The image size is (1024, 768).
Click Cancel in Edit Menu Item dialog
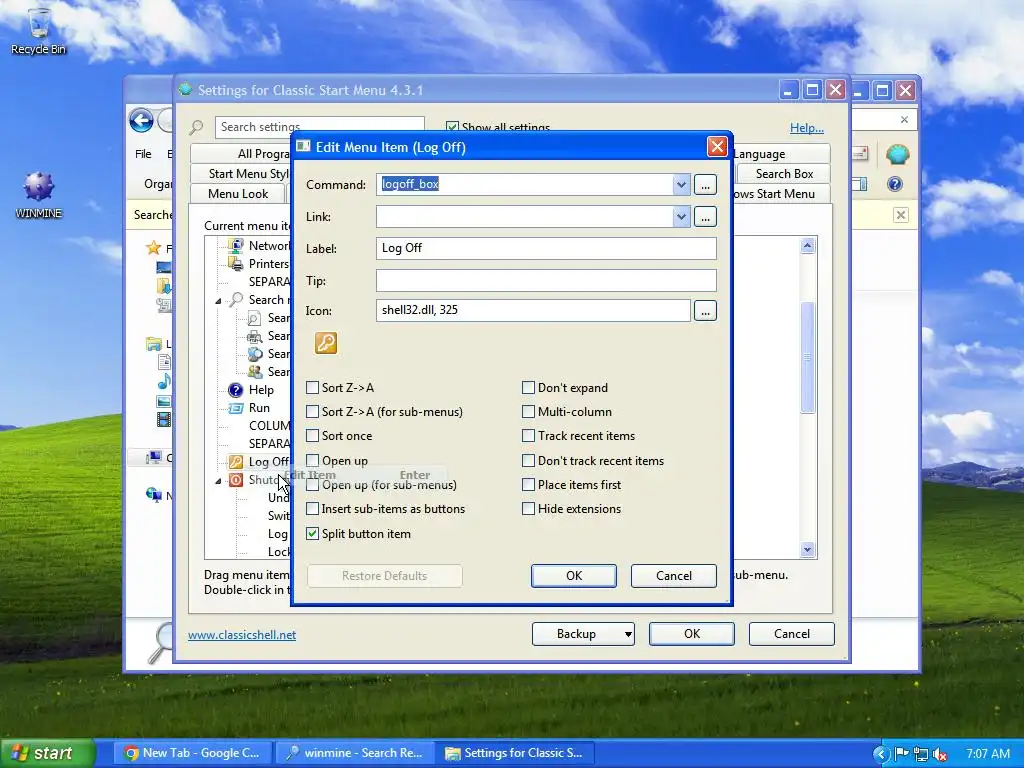(673, 576)
